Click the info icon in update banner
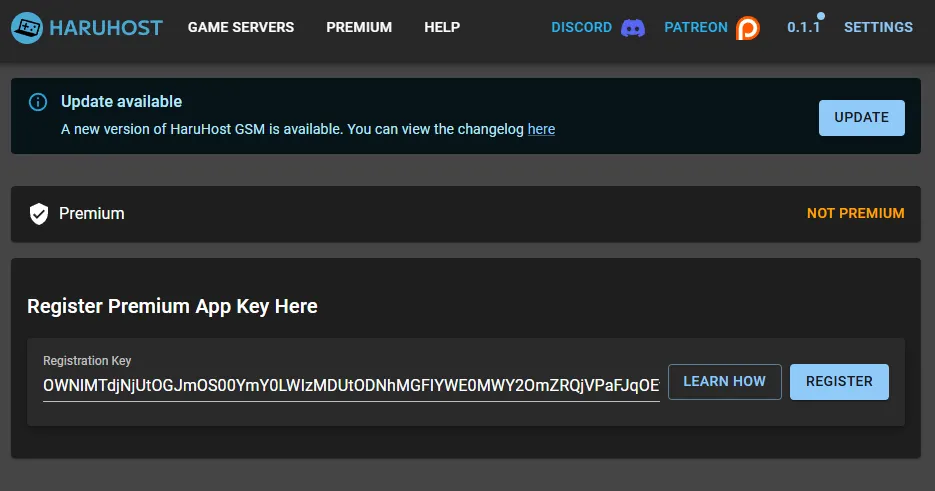 [38, 102]
